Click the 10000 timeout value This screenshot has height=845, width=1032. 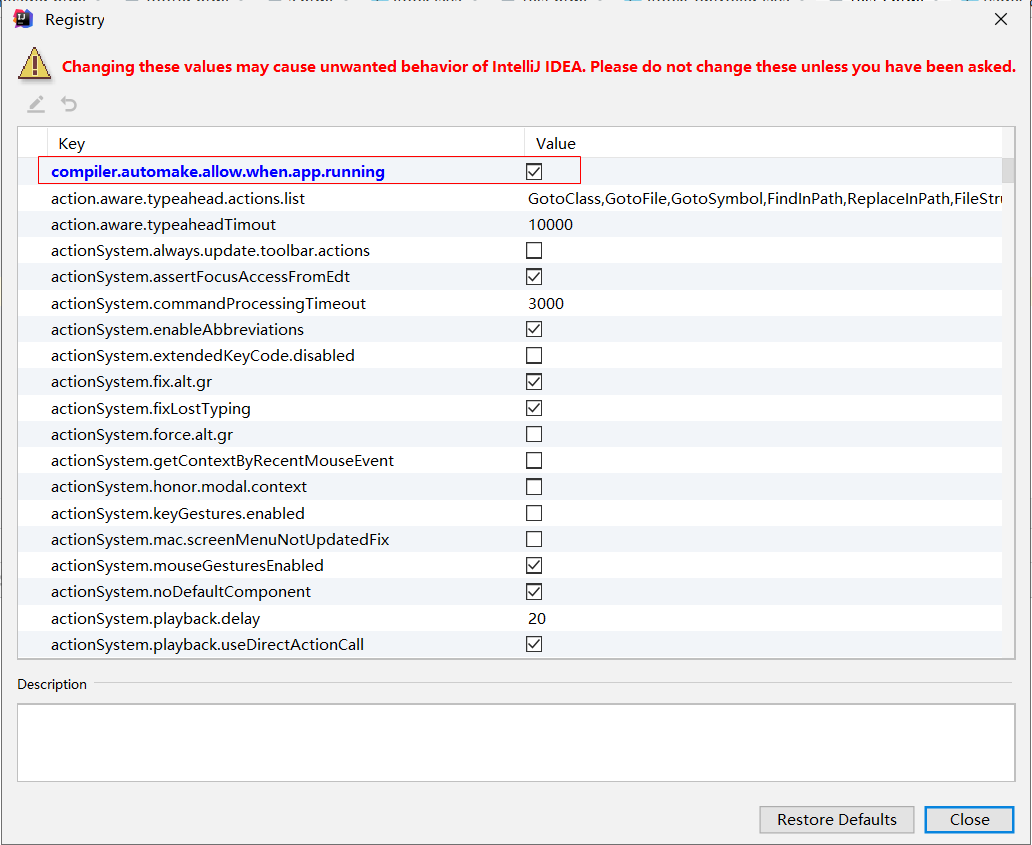tap(550, 224)
